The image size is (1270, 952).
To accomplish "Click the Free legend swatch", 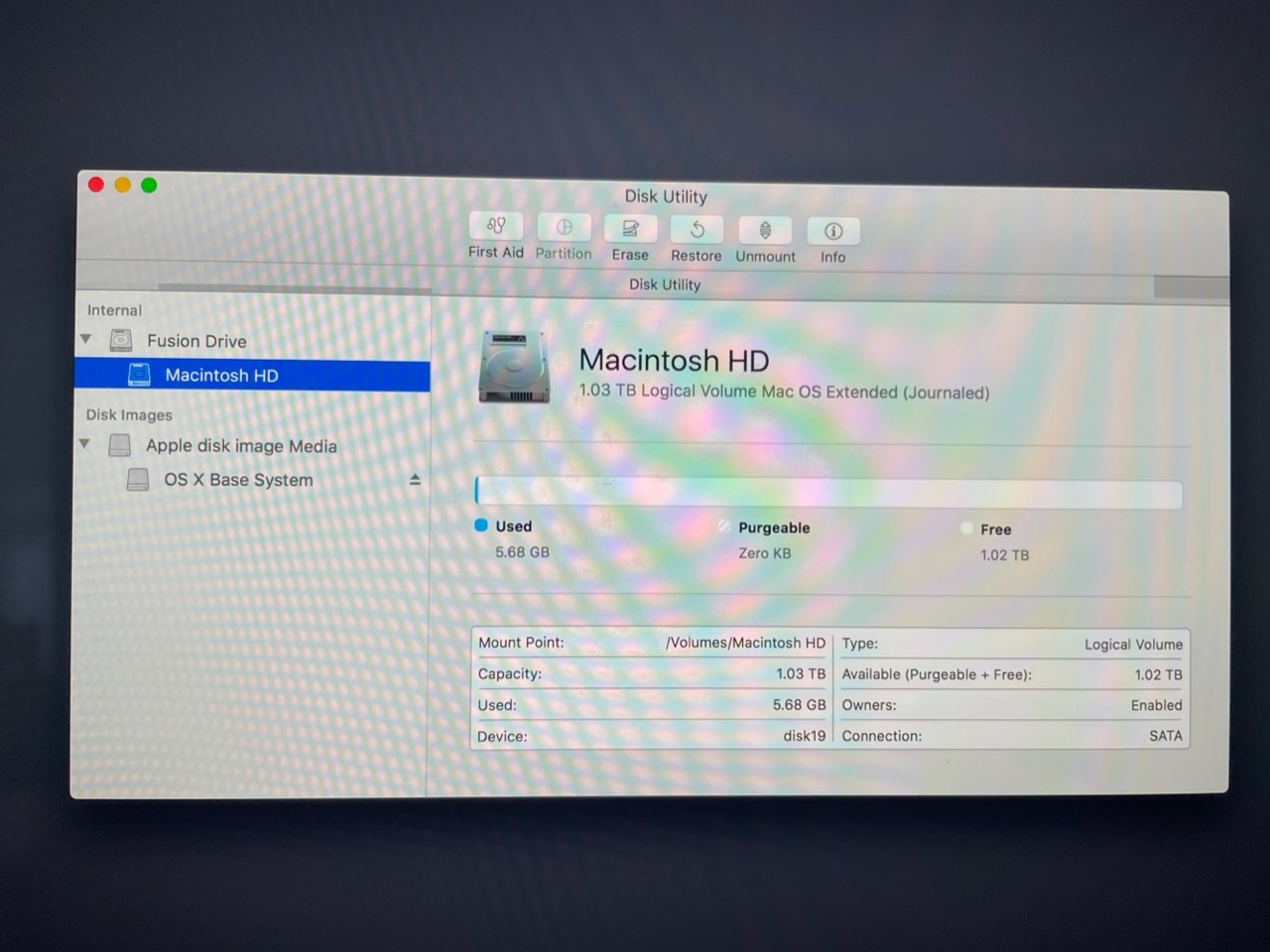I will (x=966, y=529).
